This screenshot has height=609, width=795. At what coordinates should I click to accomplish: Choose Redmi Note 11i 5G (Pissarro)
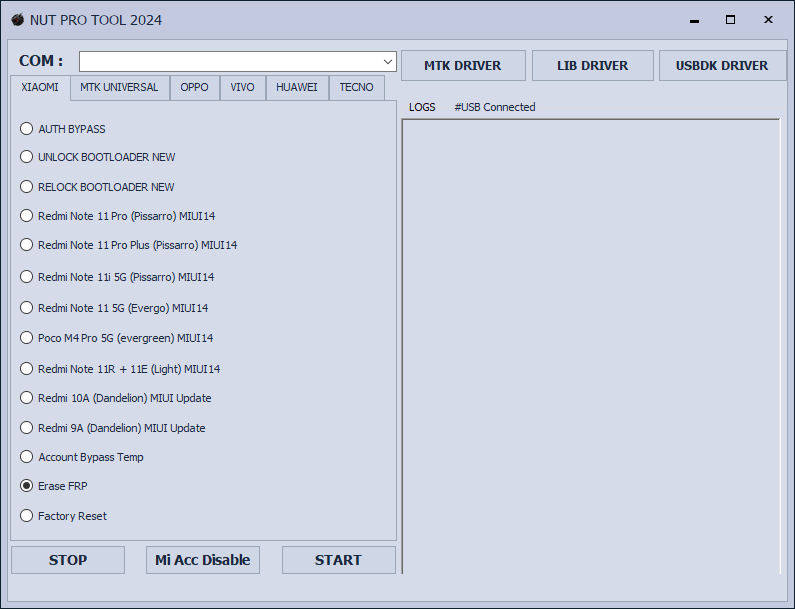point(117,277)
